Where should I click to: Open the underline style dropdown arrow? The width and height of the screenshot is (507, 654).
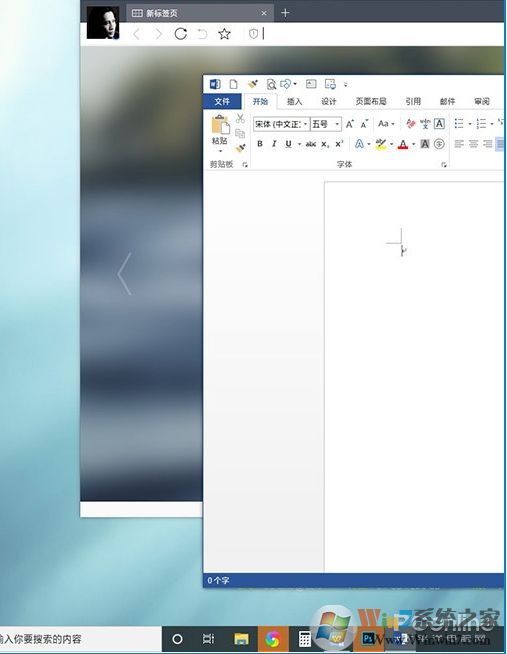[x=299, y=144]
